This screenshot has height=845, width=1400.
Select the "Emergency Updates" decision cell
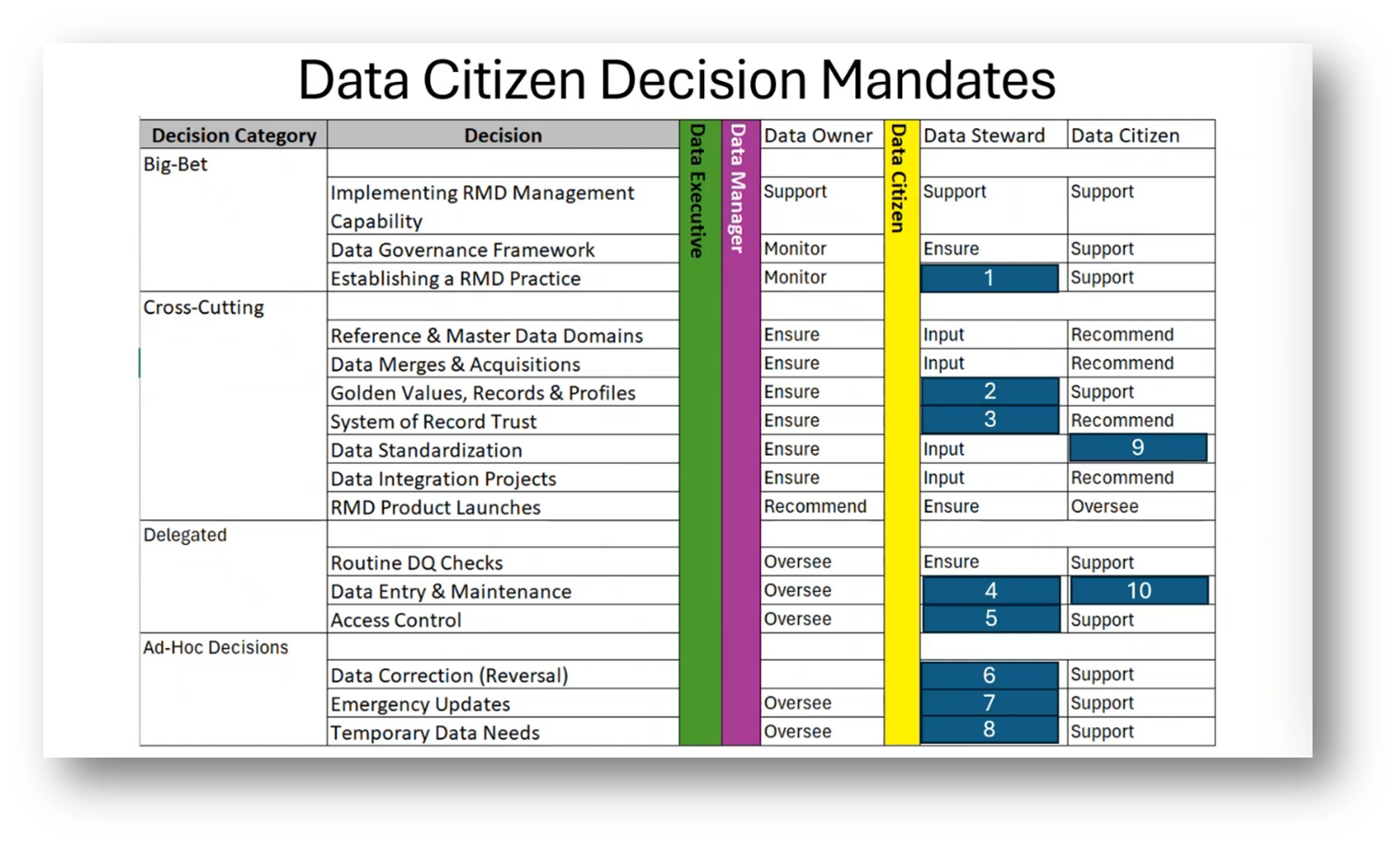pos(503,703)
